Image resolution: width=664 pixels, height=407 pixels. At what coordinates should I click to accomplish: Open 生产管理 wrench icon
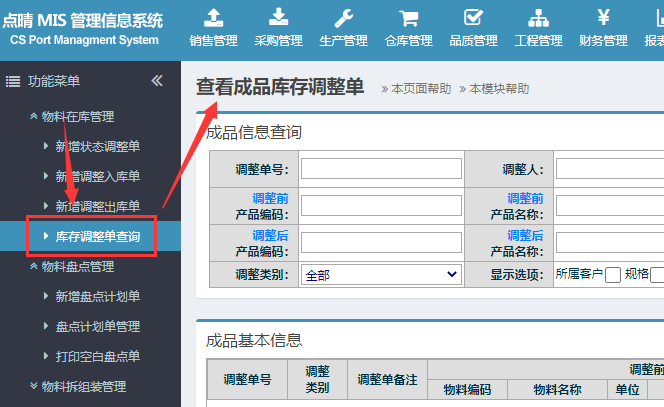tap(343, 18)
